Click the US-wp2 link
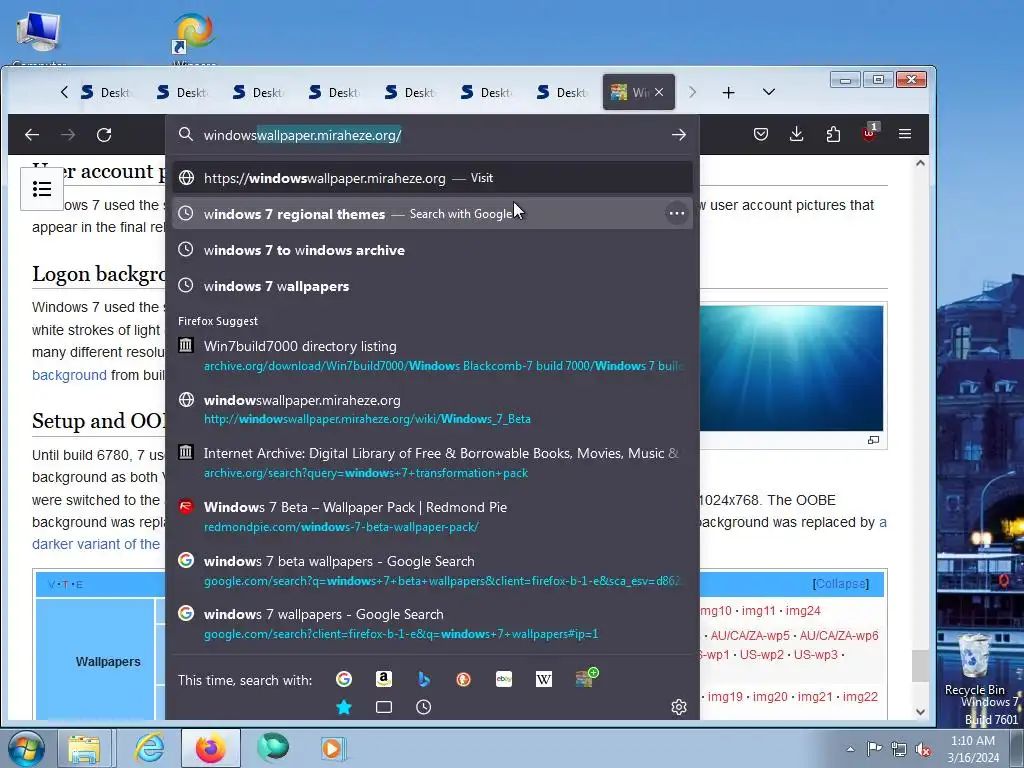Screen dimensions: 1024x768 pyautogui.click(x=761, y=654)
